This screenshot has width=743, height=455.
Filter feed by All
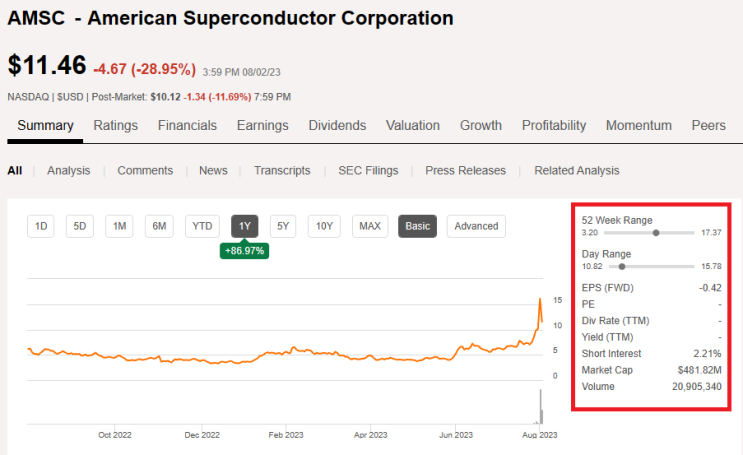pyautogui.click(x=15, y=171)
